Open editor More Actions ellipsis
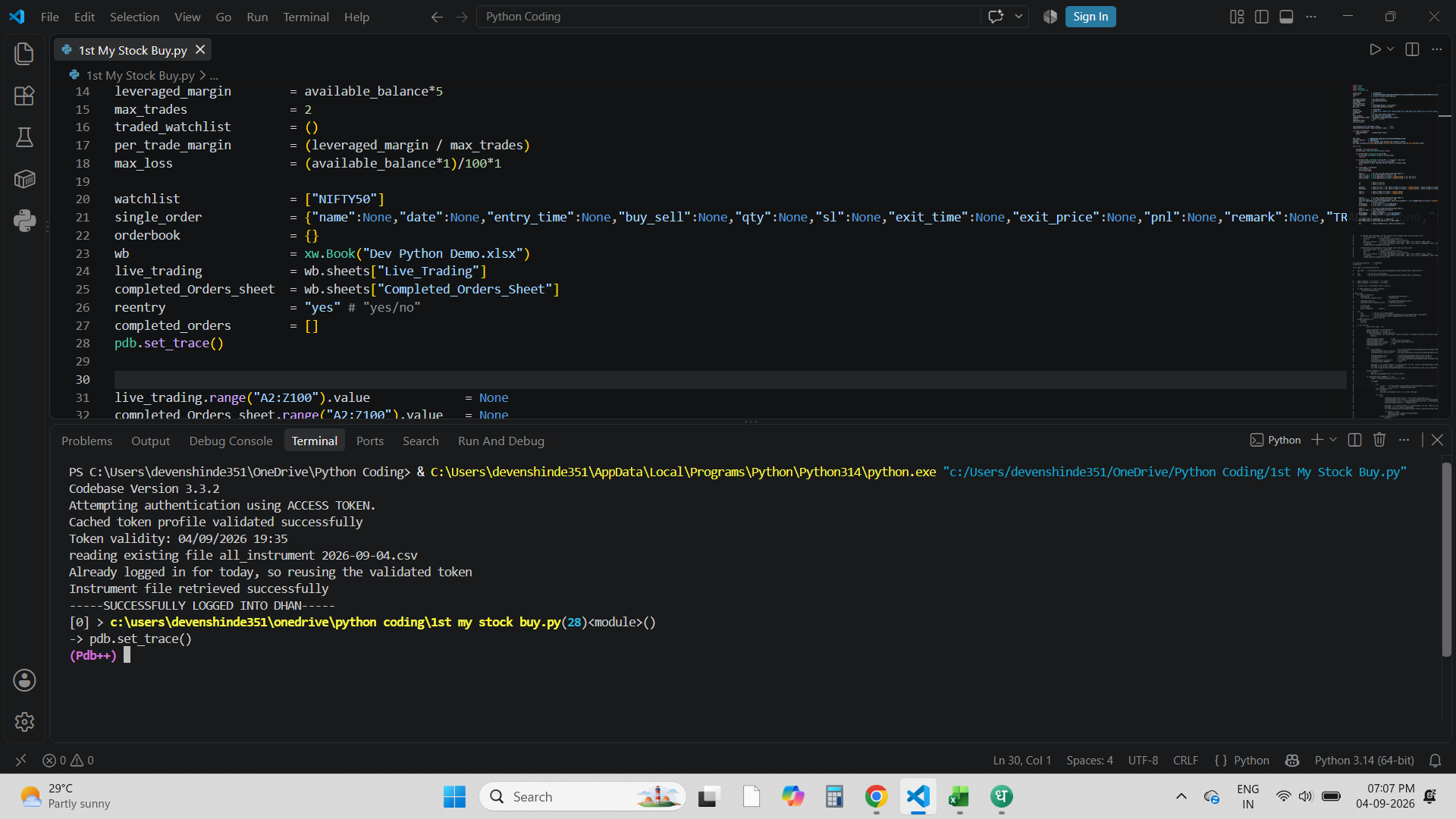1456x819 pixels. (1437, 49)
